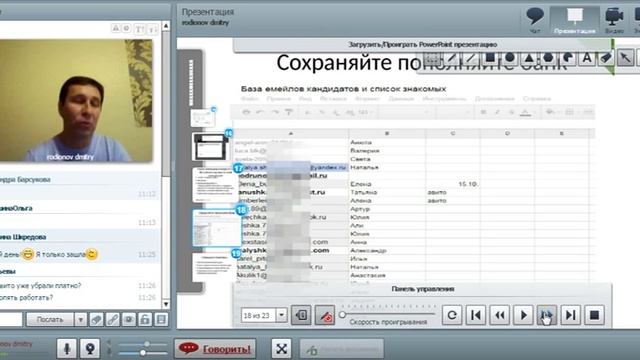Open the Презентация tab
The height and width of the screenshot is (360, 640).
coord(574,20)
